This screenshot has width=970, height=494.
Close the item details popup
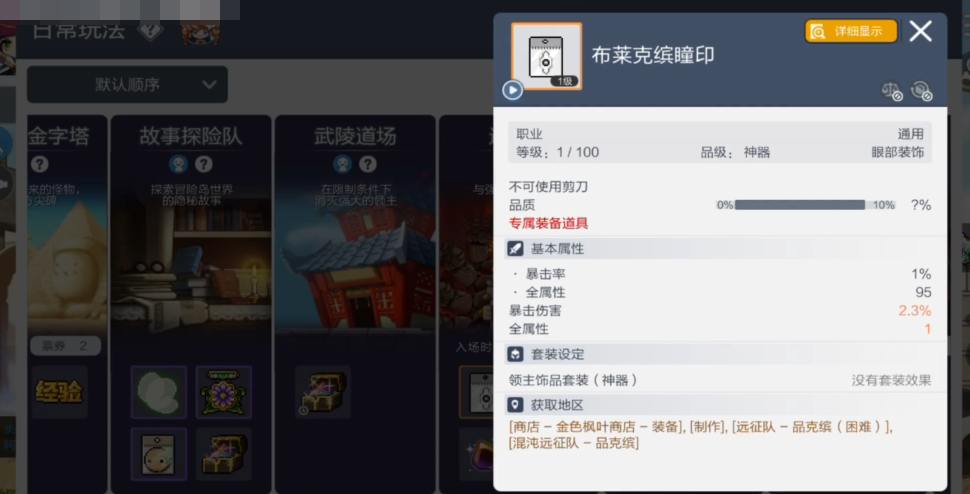click(x=921, y=31)
